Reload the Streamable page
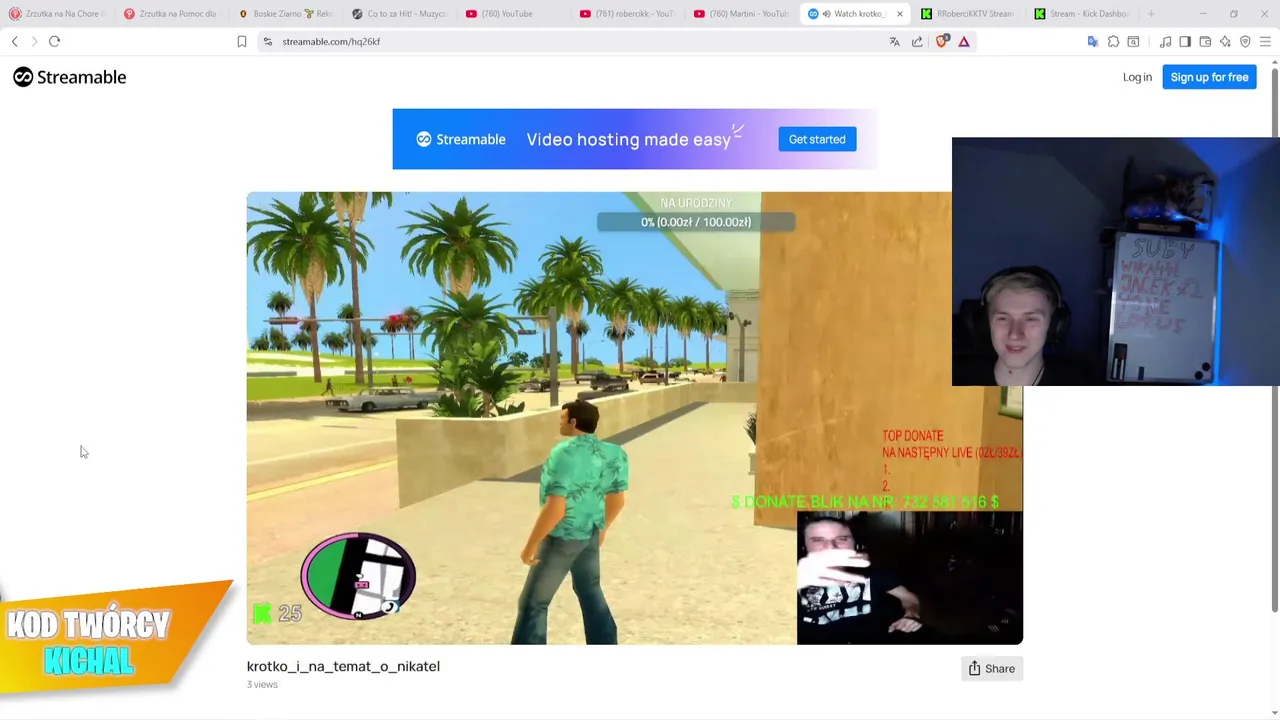Viewport: 1280px width, 720px height. [x=54, y=41]
